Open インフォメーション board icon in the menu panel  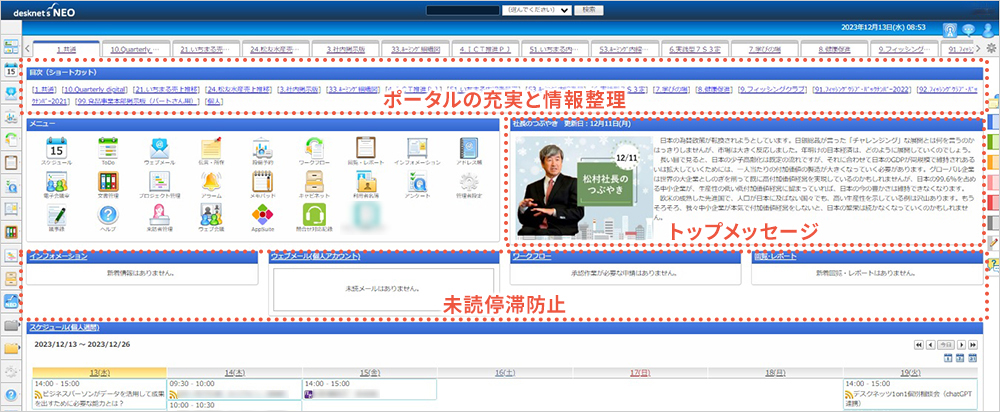click(x=417, y=148)
